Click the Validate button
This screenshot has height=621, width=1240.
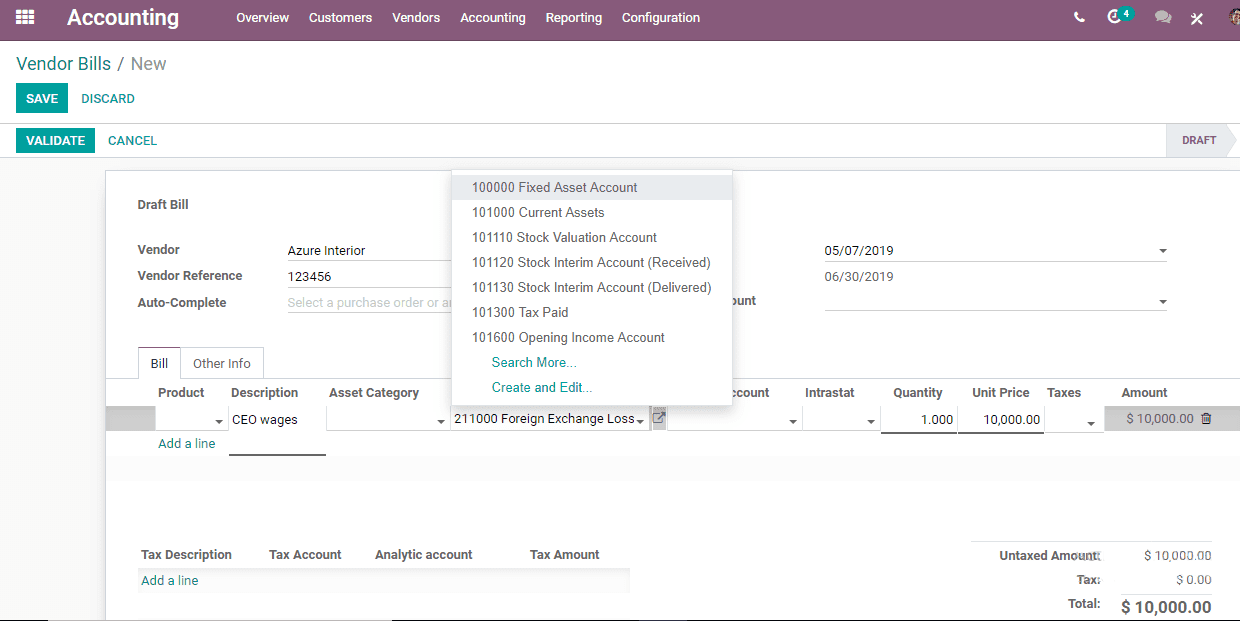tap(55, 141)
